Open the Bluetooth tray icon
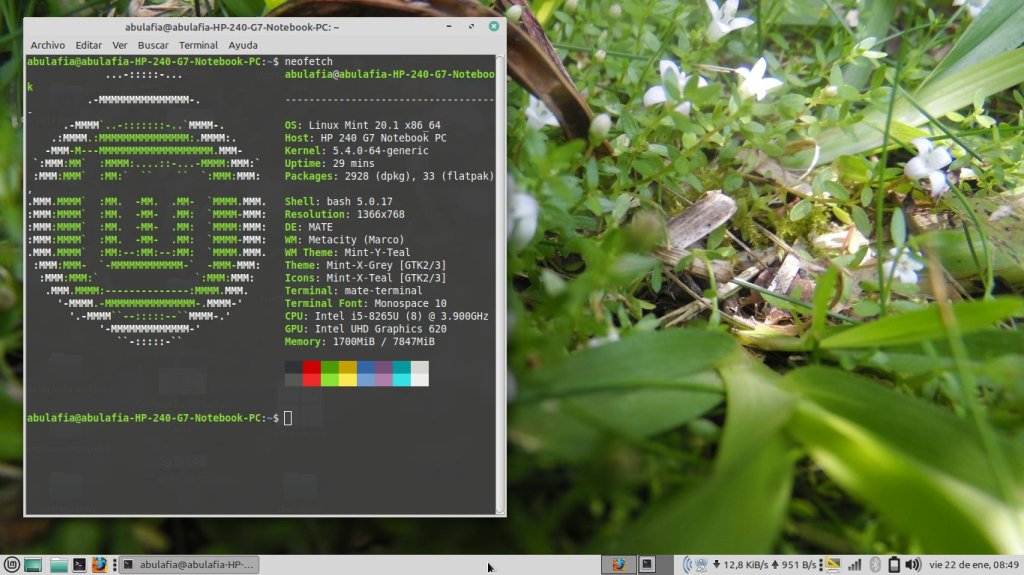1024x575 pixels. [x=875, y=565]
